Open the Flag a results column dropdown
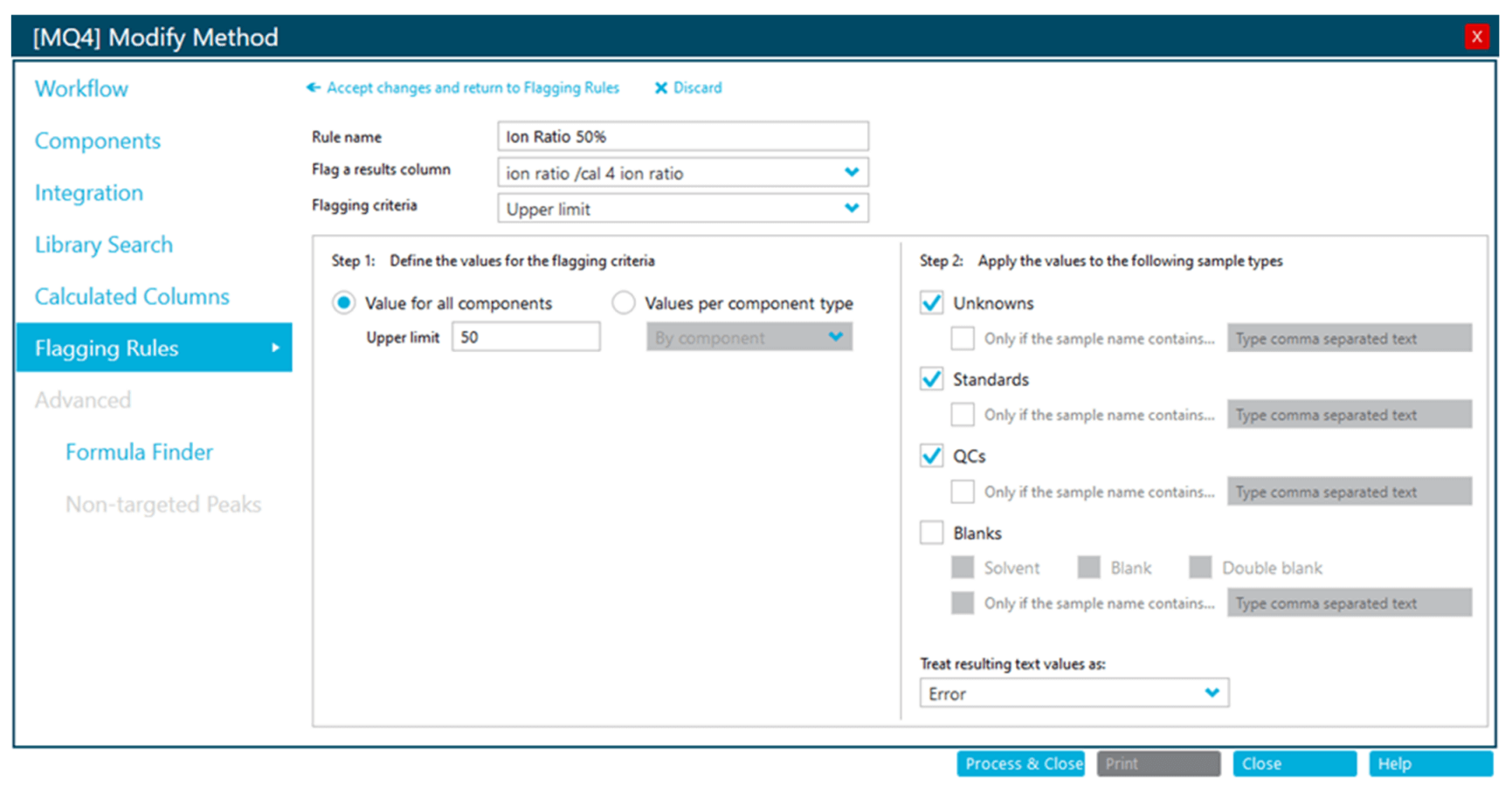The width and height of the screenshot is (1512, 793). [x=852, y=173]
